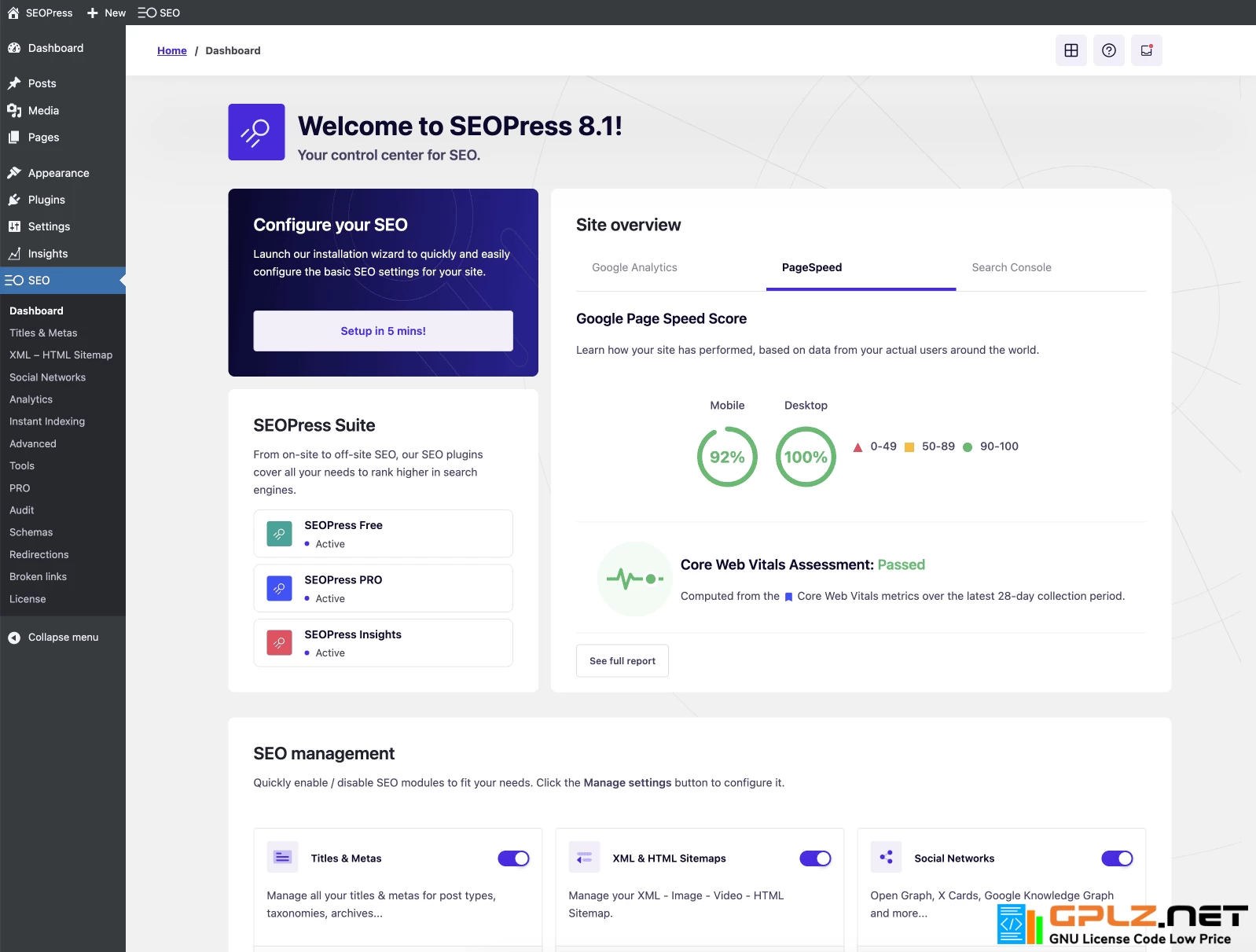Click the Pages icon in sidebar
Viewport: 1256px width, 952px height.
pyautogui.click(x=14, y=138)
